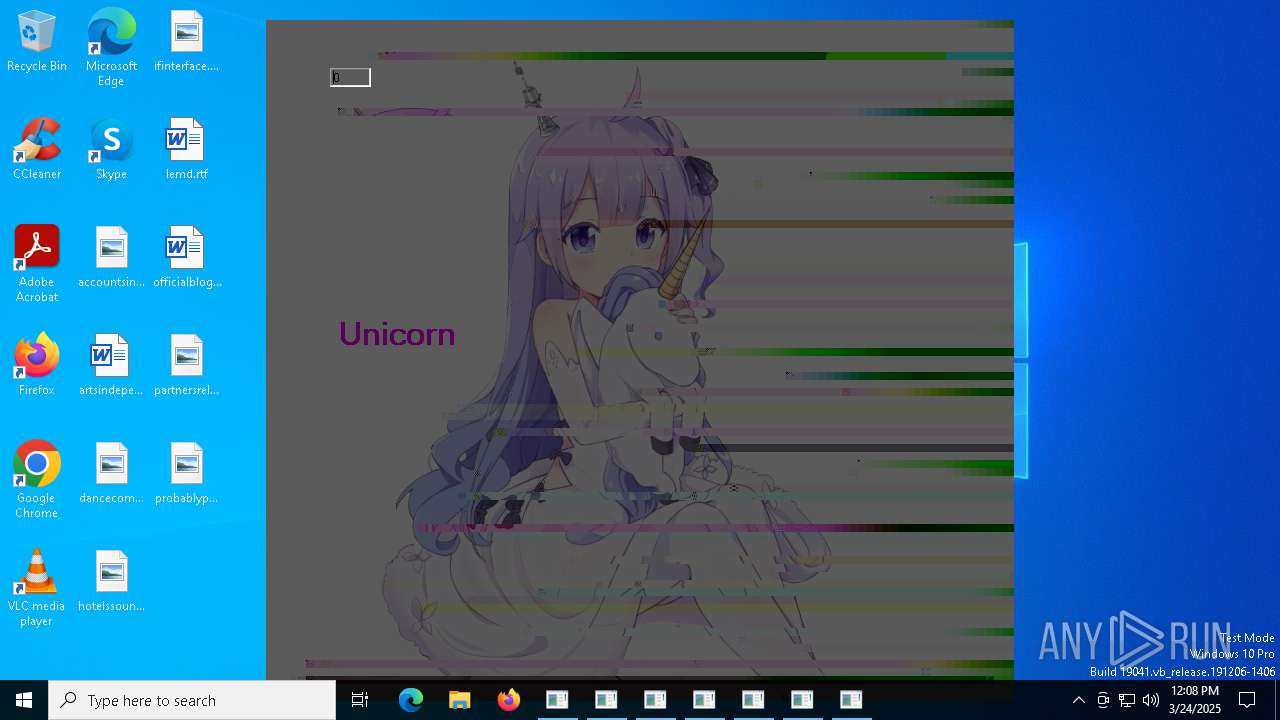Image resolution: width=1280 pixels, height=720 pixels.
Task: Open the Firefox desktop shortcut
Action: click(x=37, y=366)
